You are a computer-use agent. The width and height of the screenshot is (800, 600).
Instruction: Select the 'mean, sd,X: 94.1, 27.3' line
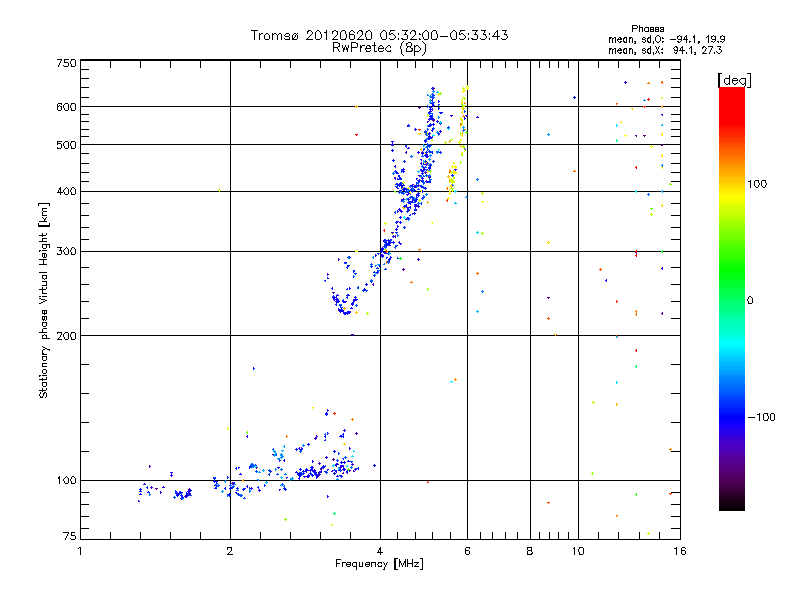(665, 50)
